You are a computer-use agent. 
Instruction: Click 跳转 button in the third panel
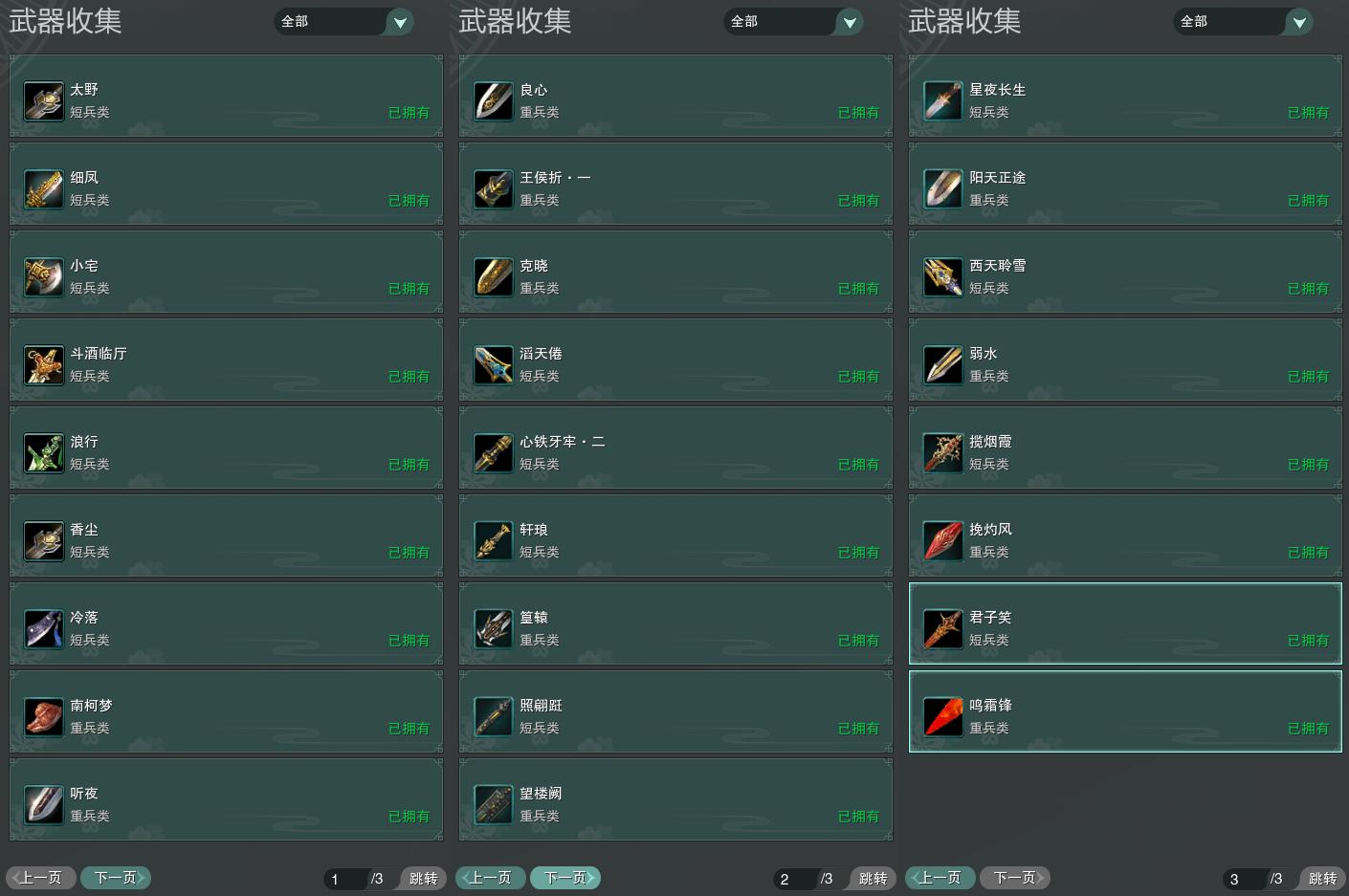click(1322, 879)
